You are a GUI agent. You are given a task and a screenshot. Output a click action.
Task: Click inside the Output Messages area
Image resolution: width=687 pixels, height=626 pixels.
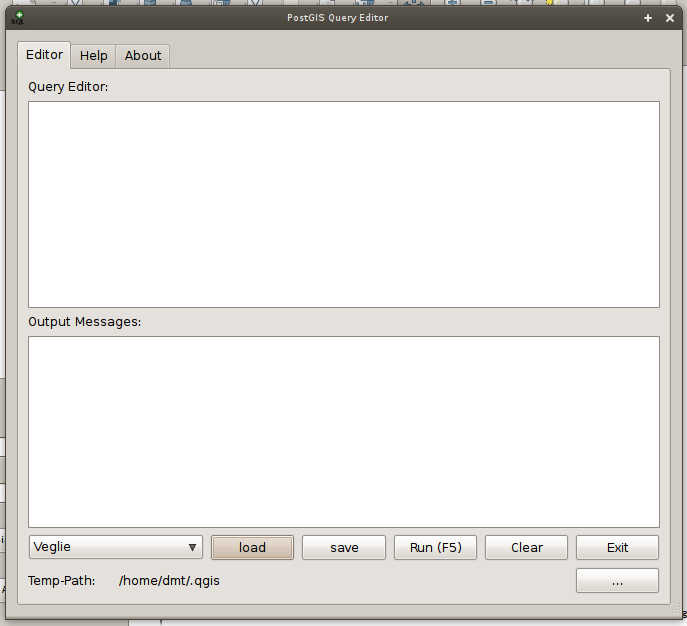click(x=344, y=432)
